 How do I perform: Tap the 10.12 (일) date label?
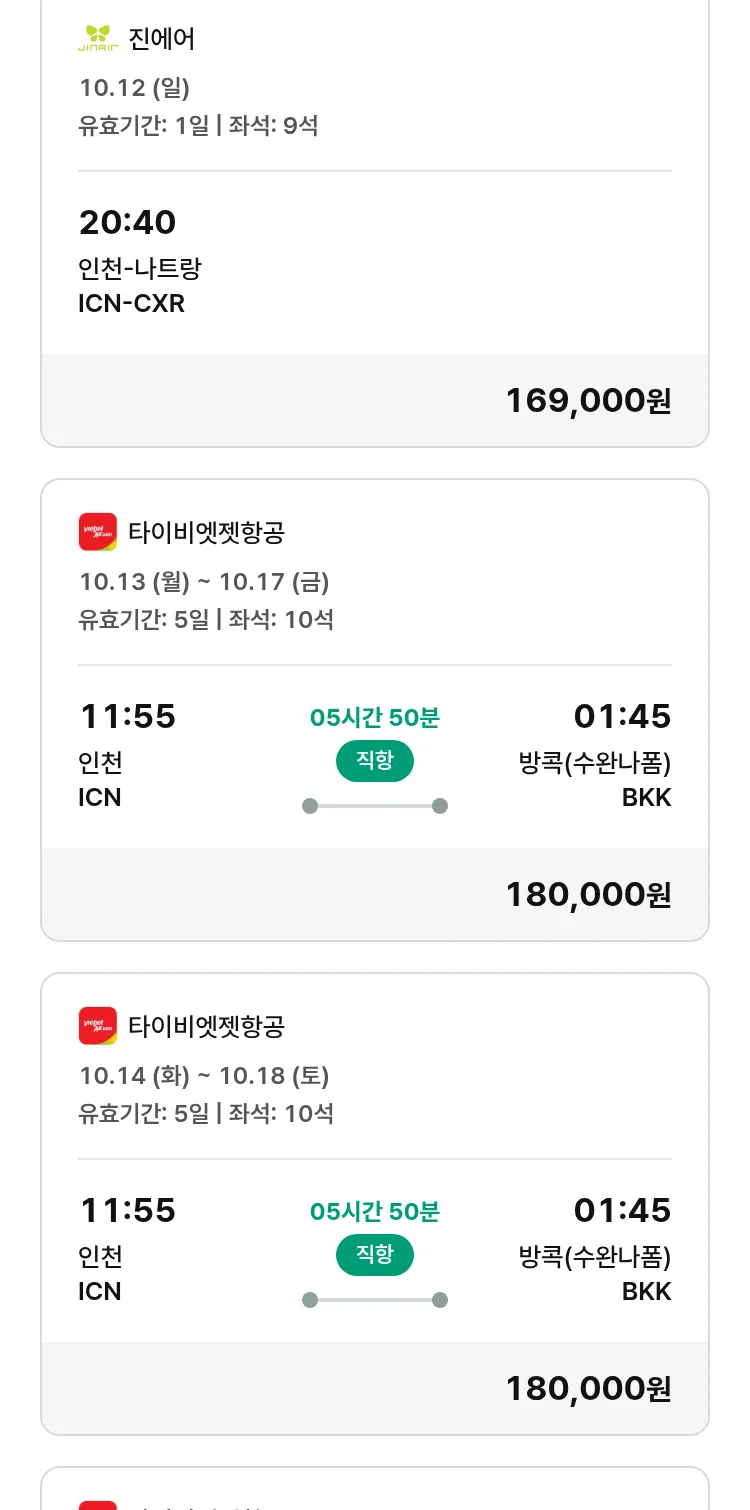134,88
